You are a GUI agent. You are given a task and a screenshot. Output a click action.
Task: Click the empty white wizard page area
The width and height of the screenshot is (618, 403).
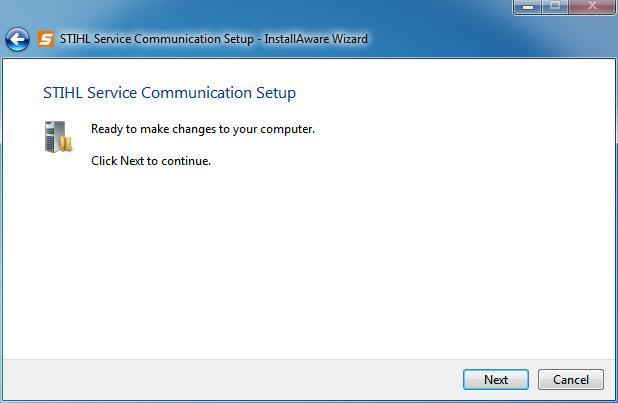pyautogui.click(x=309, y=260)
